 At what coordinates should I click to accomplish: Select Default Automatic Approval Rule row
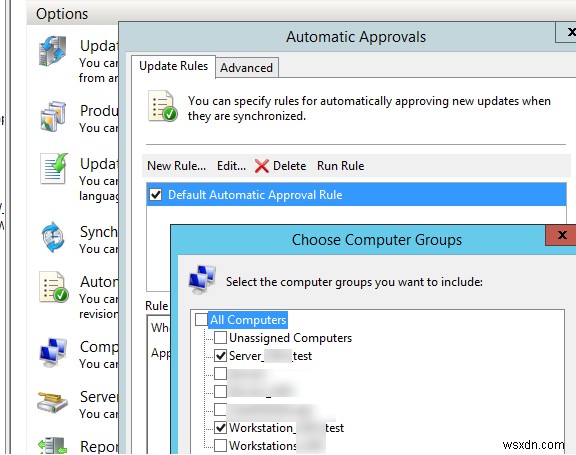coord(356,195)
